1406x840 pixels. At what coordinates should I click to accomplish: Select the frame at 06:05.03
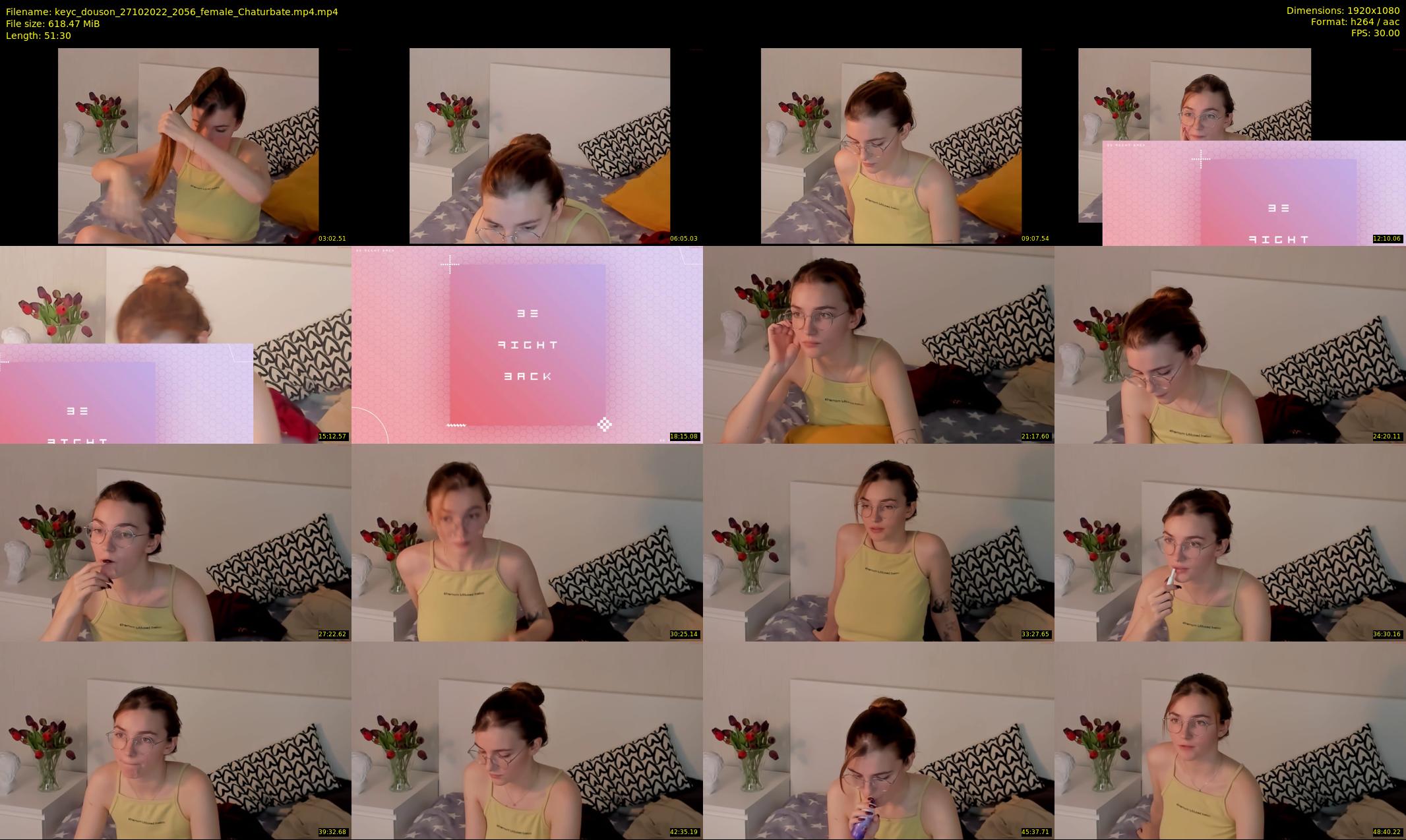coord(539,146)
